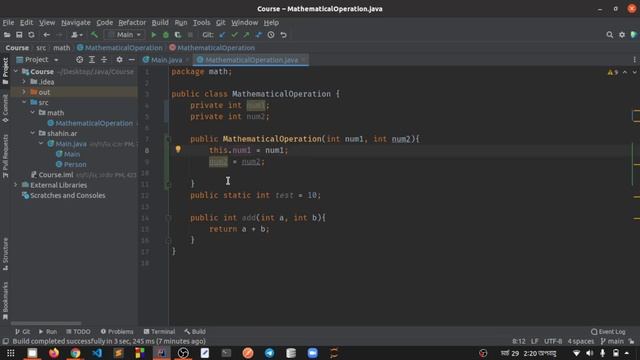This screenshot has height=360, width=640.
Task: Navigate back with the left arrow
Action: click(x=46, y=35)
